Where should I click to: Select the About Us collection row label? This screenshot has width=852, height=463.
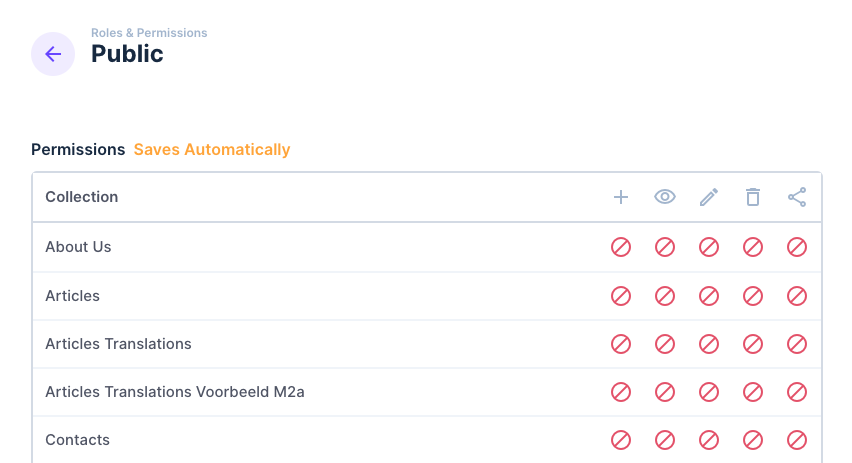pyautogui.click(x=78, y=247)
